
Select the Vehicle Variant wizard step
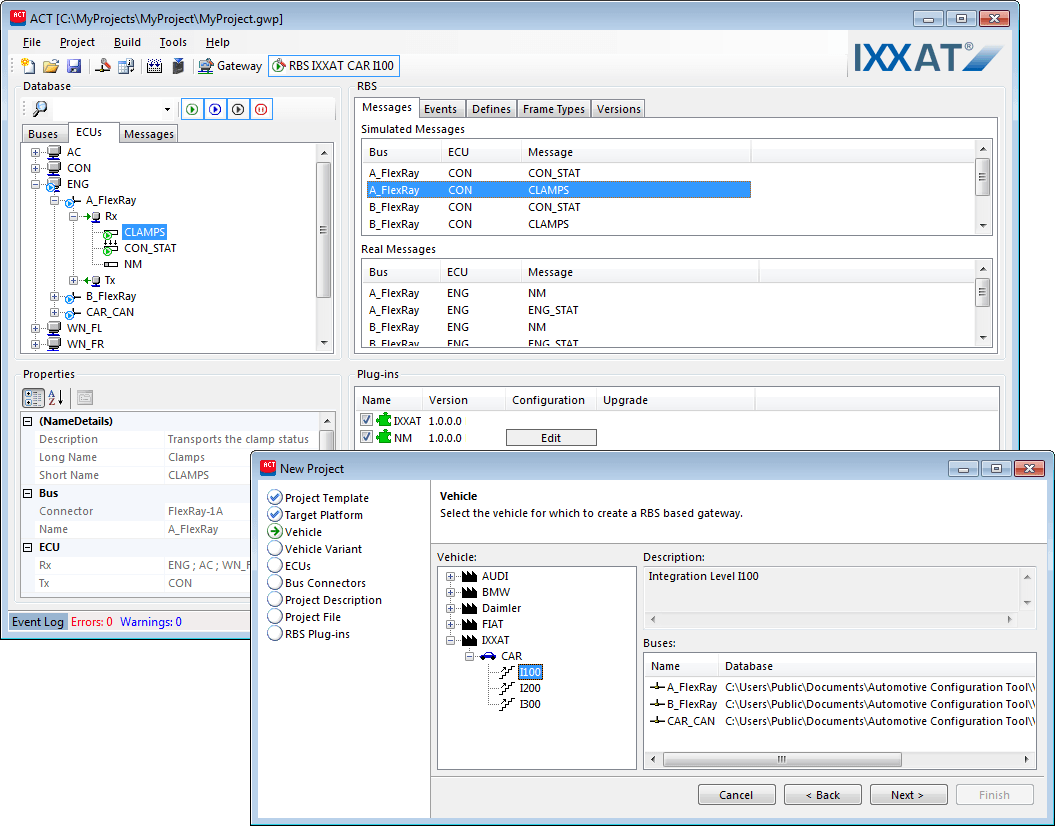click(x=315, y=549)
